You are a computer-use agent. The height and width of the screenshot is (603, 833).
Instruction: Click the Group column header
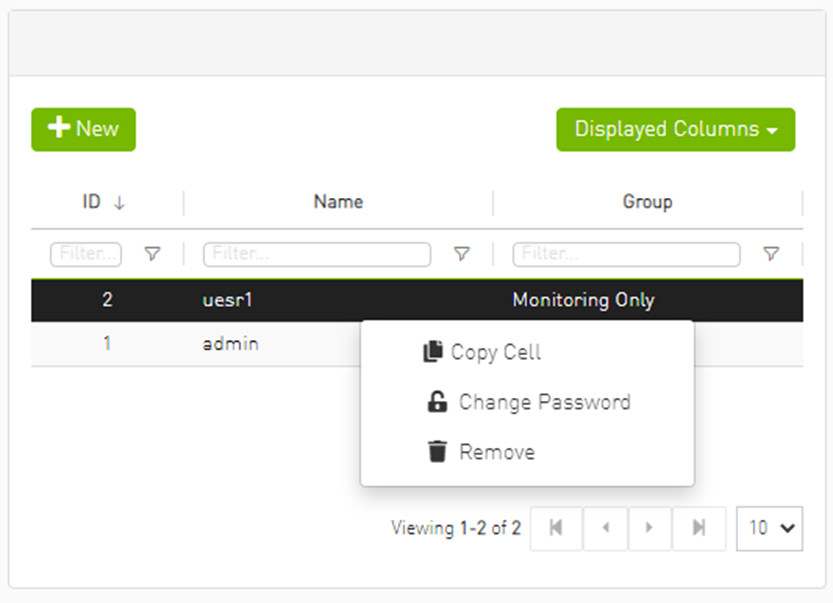(647, 202)
